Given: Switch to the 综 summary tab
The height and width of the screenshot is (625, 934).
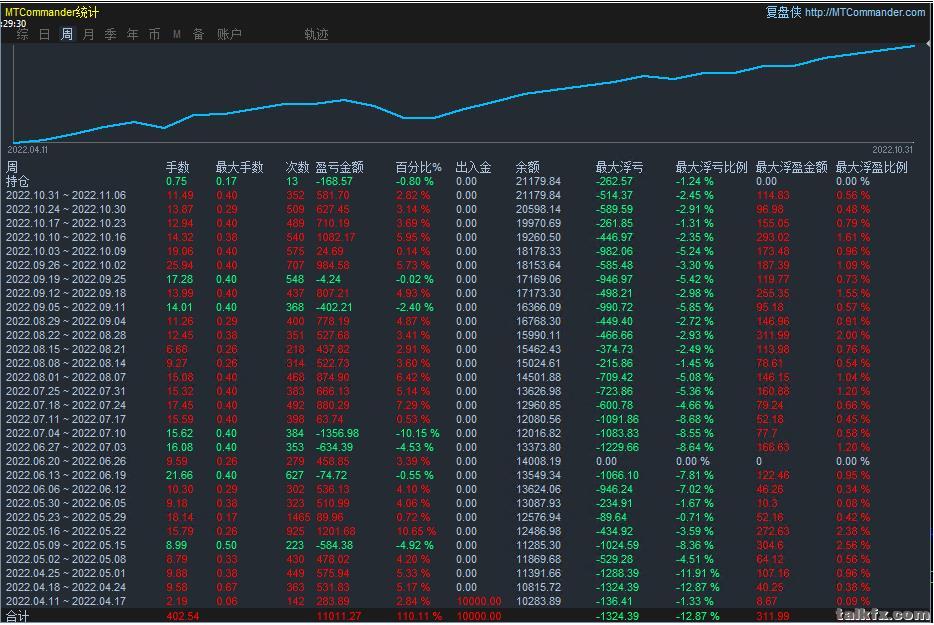Looking at the screenshot, I should pos(23,35).
